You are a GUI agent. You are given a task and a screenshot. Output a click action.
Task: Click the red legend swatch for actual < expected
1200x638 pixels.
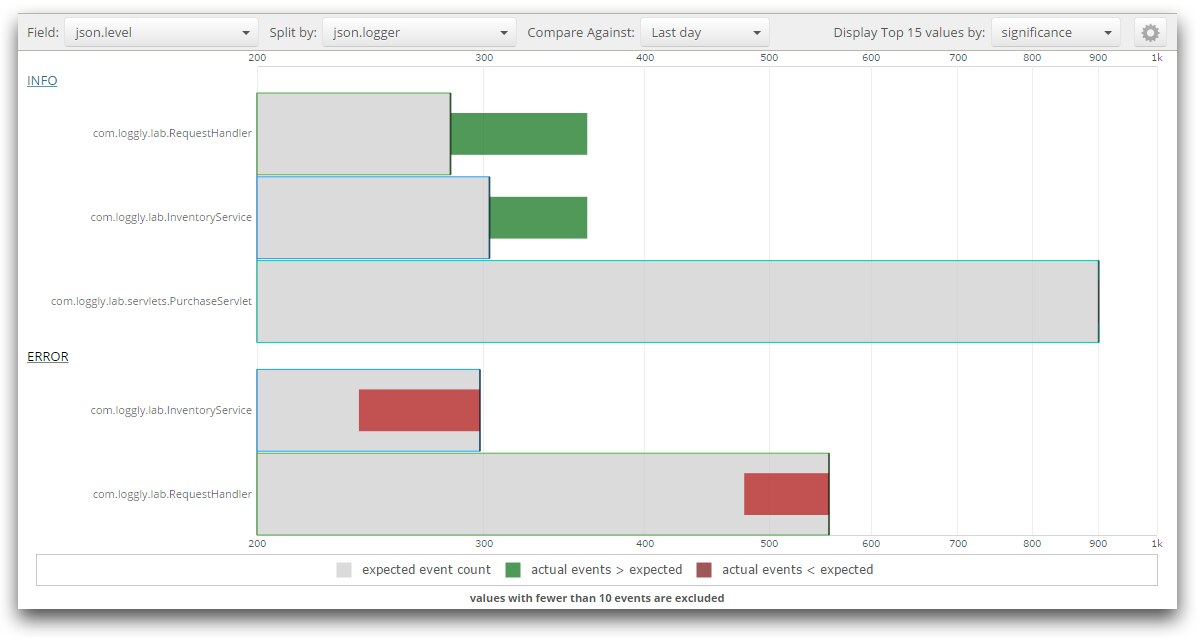click(x=704, y=570)
